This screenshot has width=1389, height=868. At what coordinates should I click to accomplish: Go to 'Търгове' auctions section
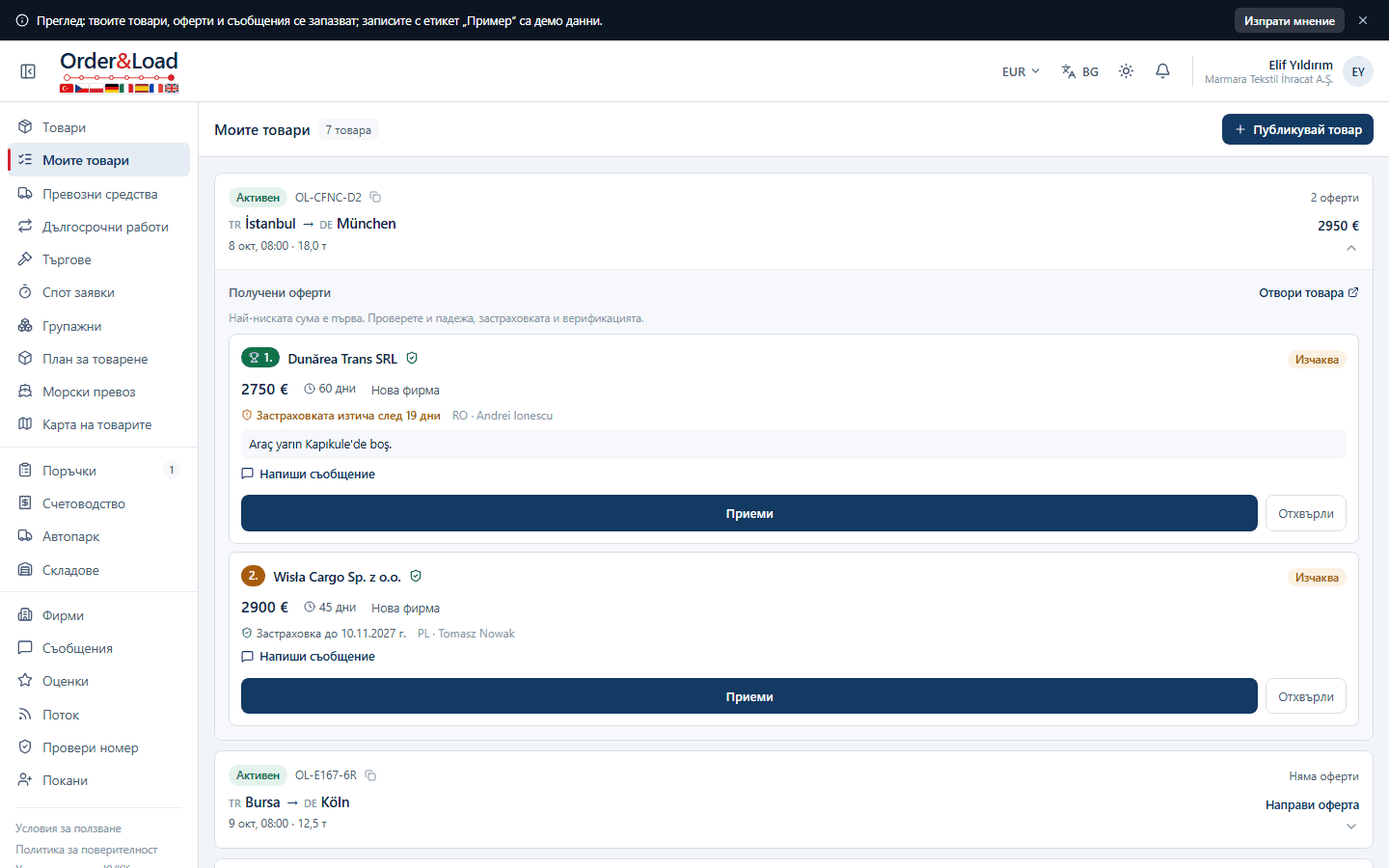(x=98, y=259)
